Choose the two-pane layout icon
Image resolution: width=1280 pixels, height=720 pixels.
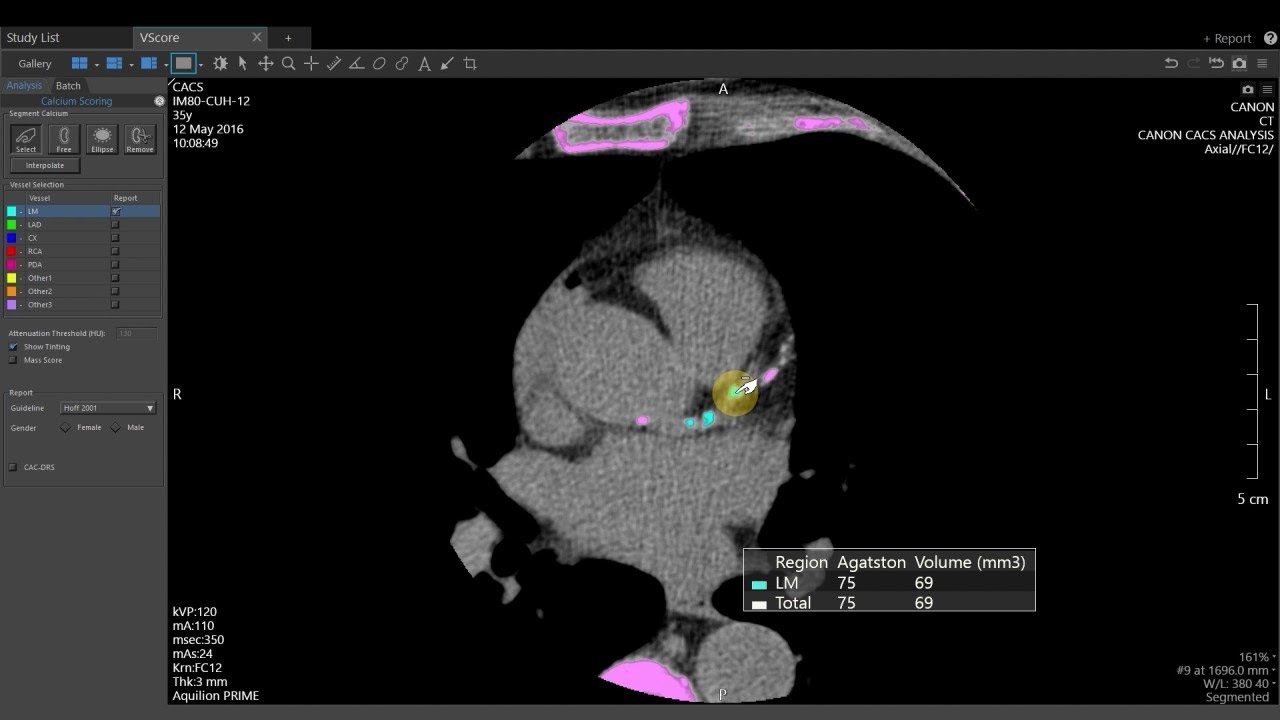pyautogui.click(x=149, y=63)
